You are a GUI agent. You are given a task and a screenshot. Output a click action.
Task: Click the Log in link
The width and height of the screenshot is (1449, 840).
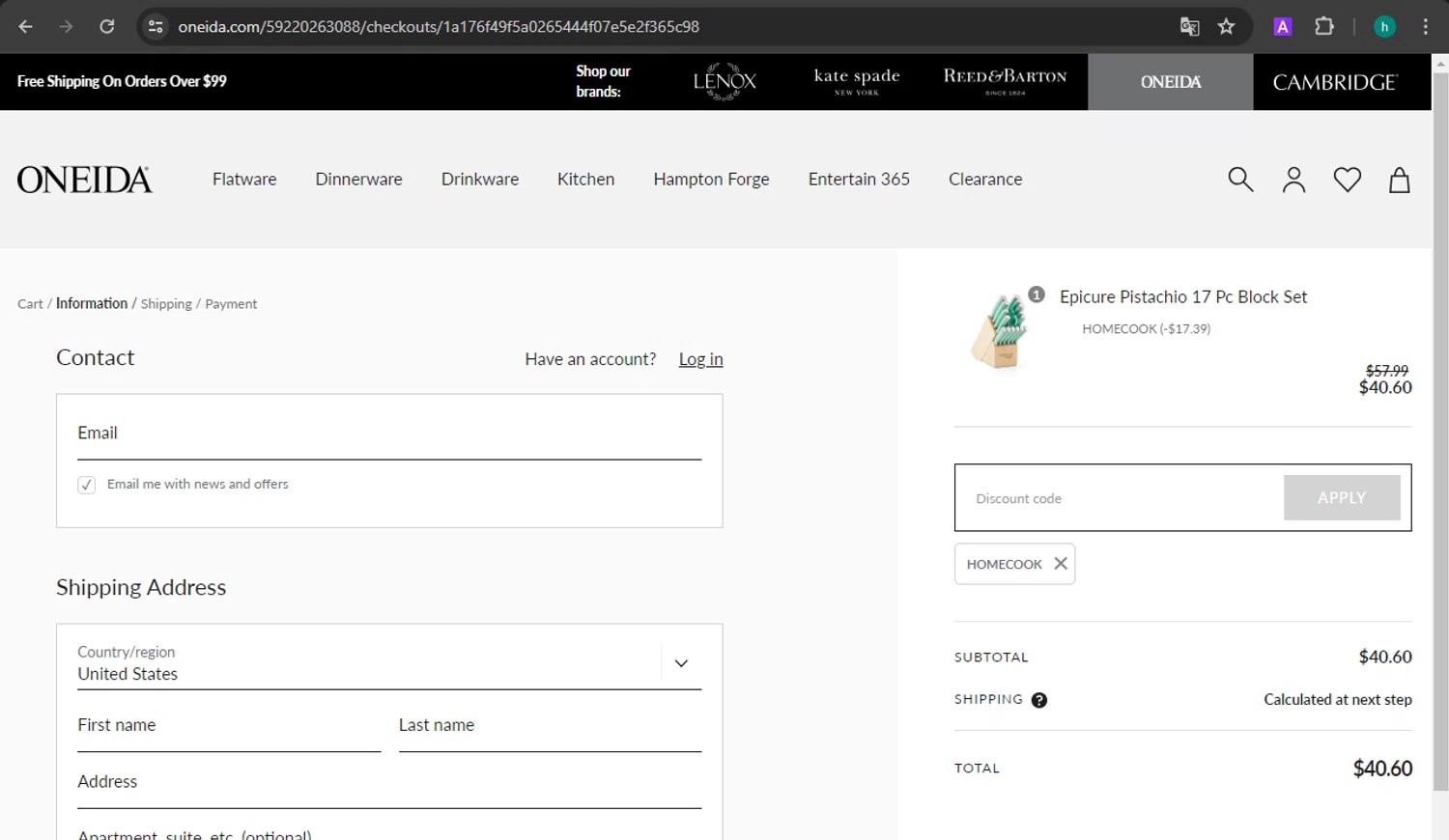coord(700,359)
